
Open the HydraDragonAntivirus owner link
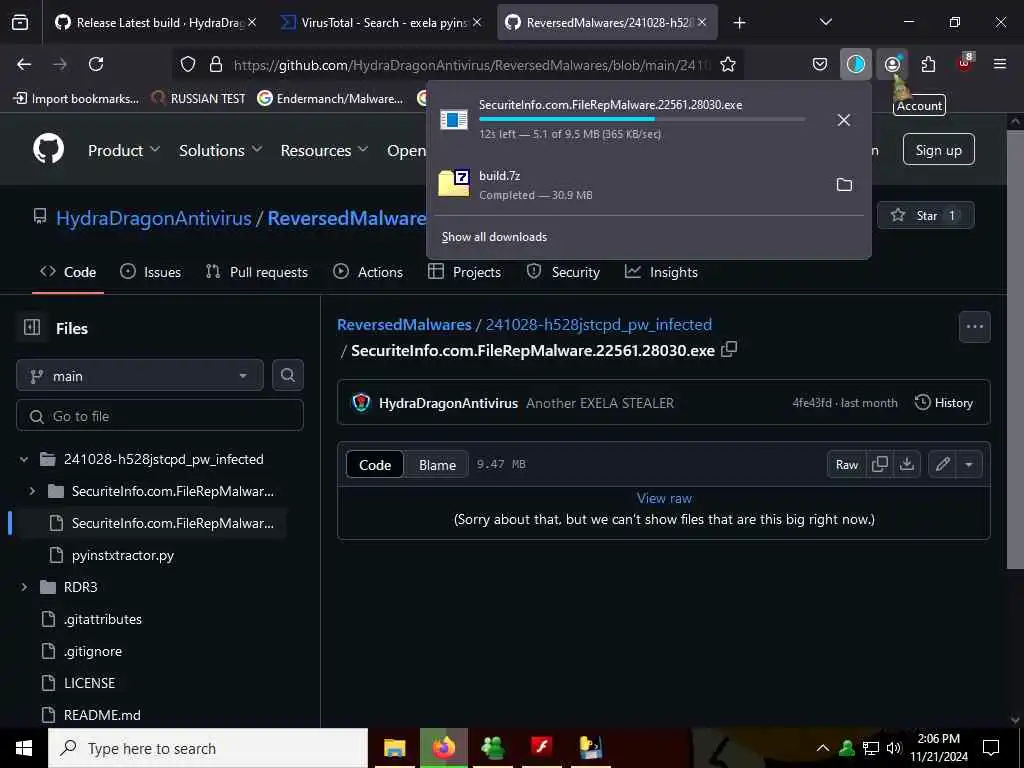click(x=153, y=218)
